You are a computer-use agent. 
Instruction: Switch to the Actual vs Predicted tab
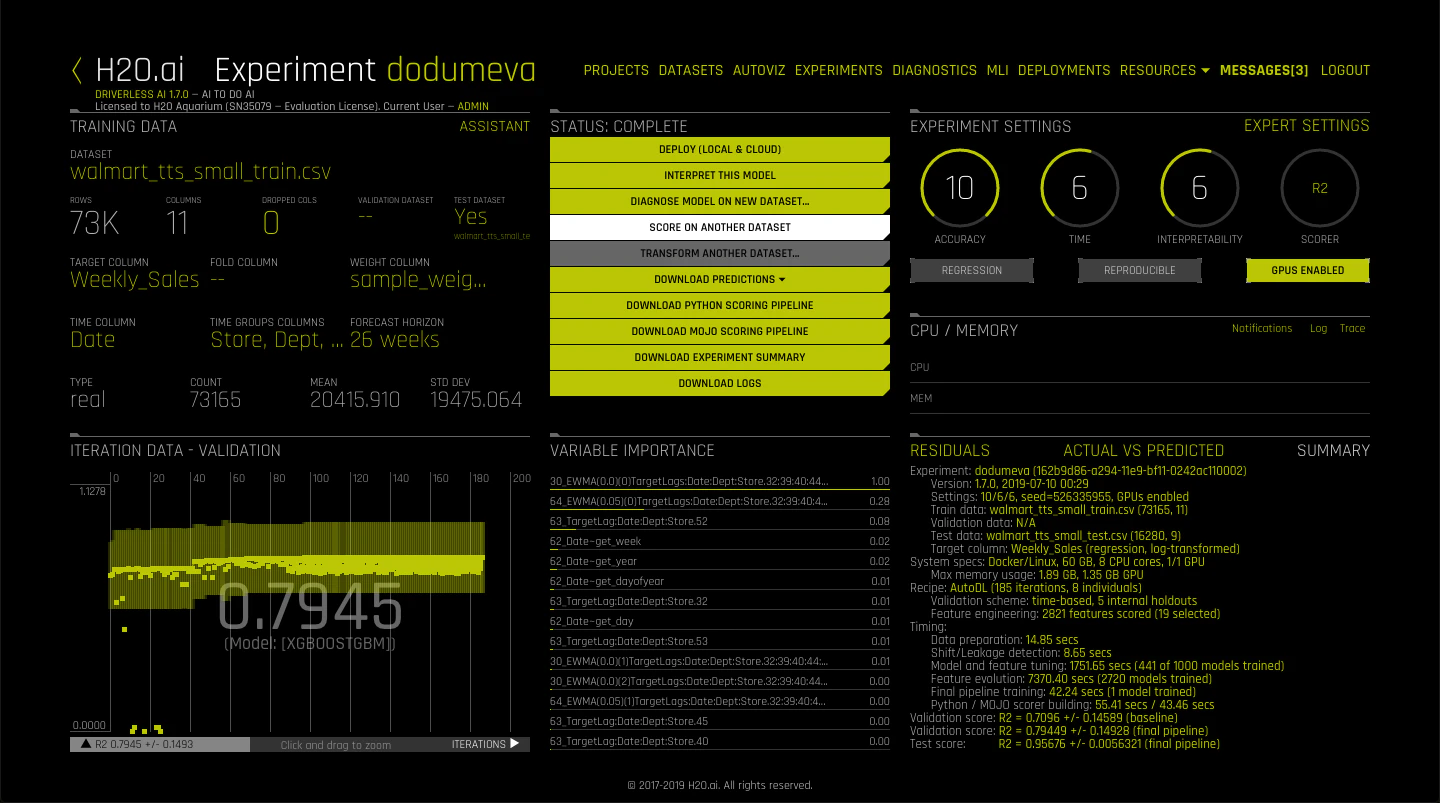1143,451
